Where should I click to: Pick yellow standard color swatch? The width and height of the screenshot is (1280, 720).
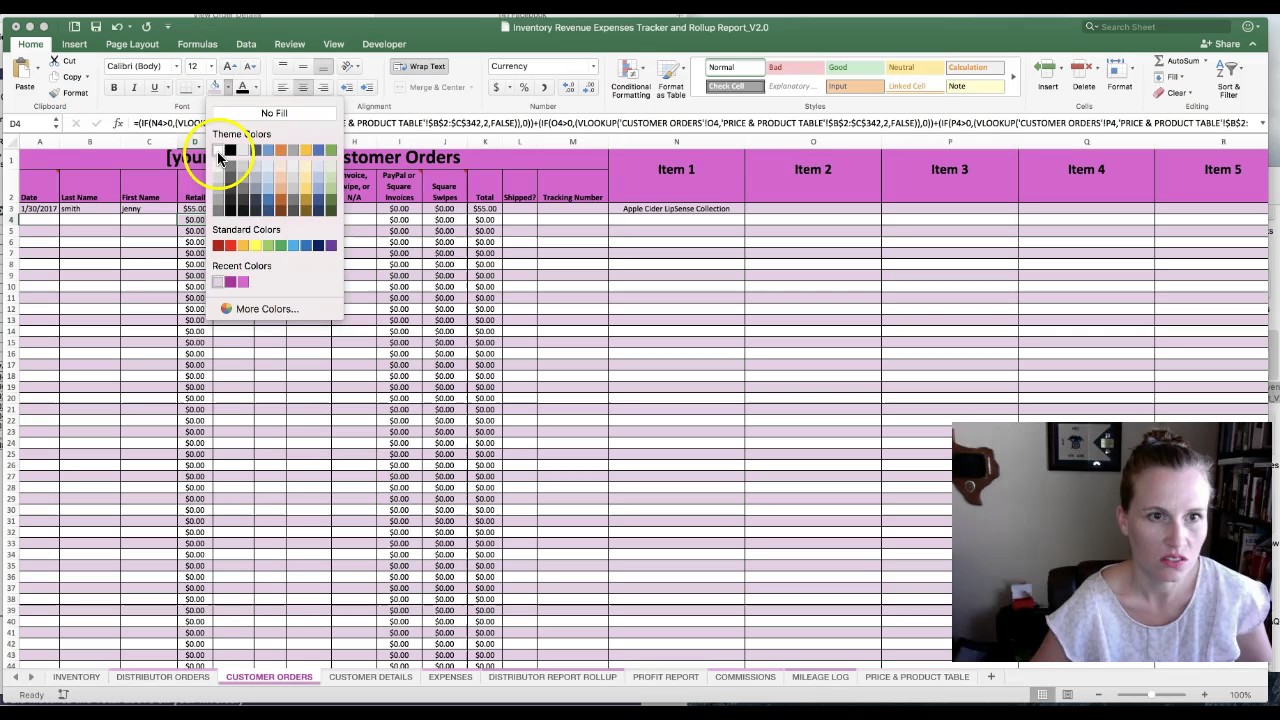click(x=256, y=246)
